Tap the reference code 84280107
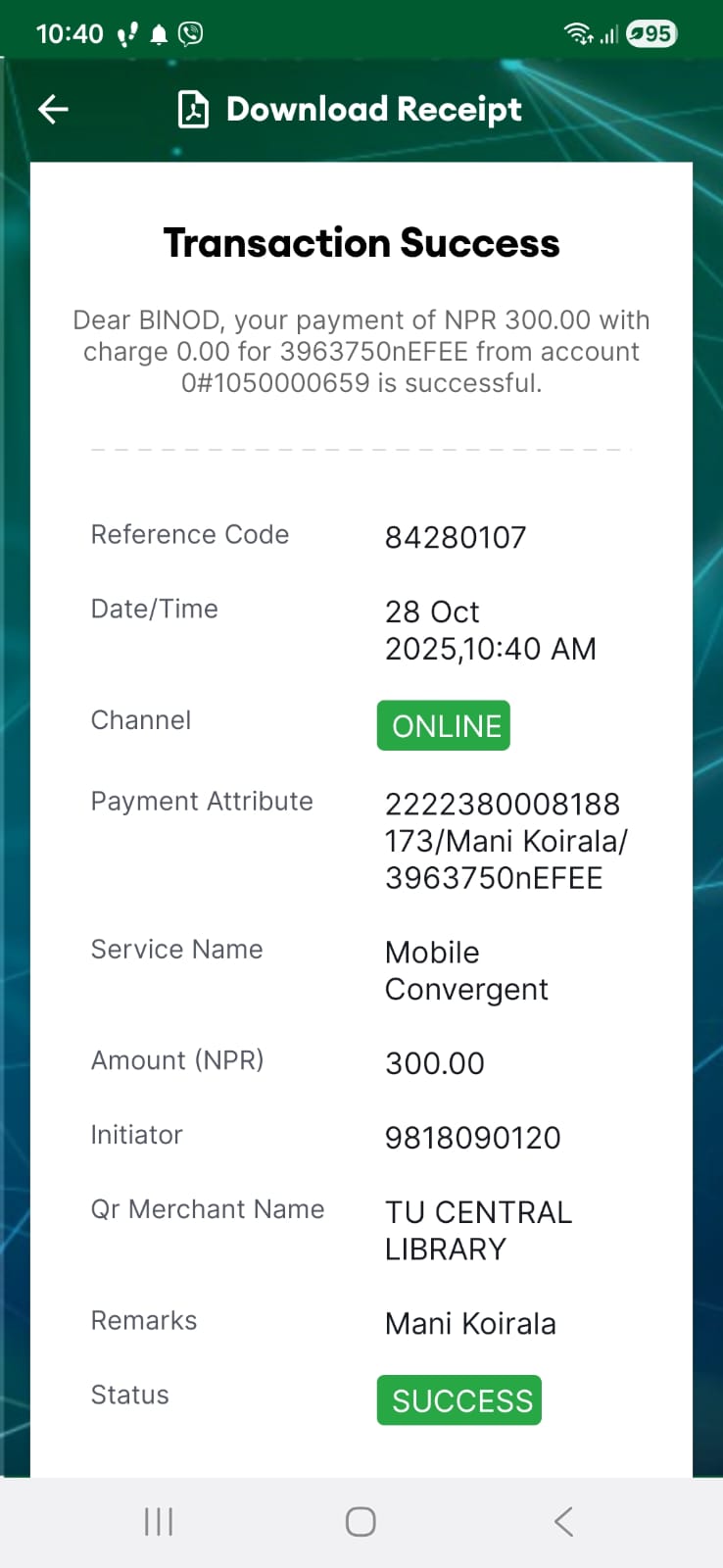The width and height of the screenshot is (723, 1568). tap(456, 537)
